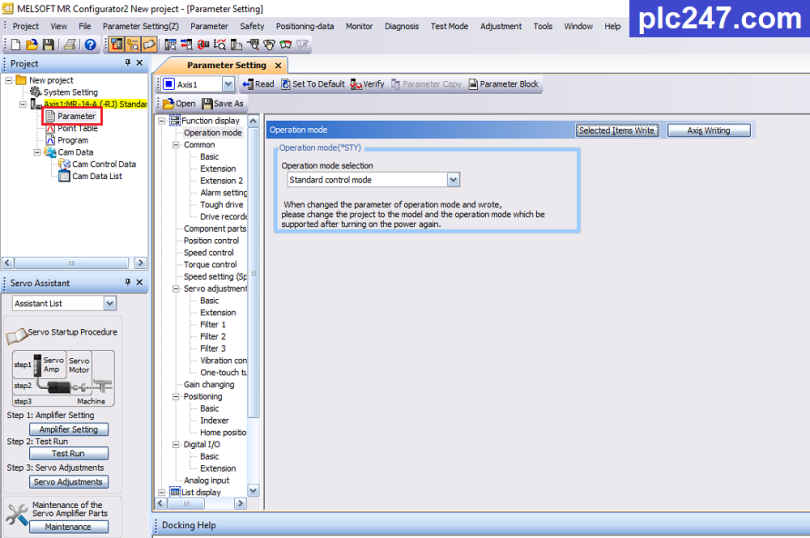Open Operation mode selection dropdown
Screen dimensions: 810x538
(453, 180)
